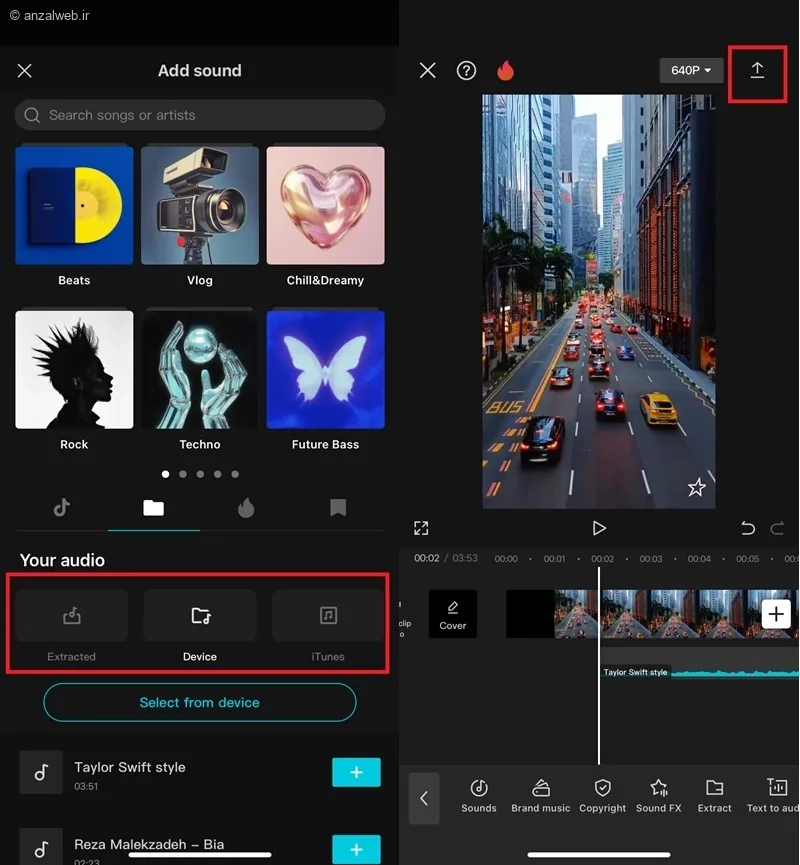
Task: Open help question mark icon
Action: [466, 70]
